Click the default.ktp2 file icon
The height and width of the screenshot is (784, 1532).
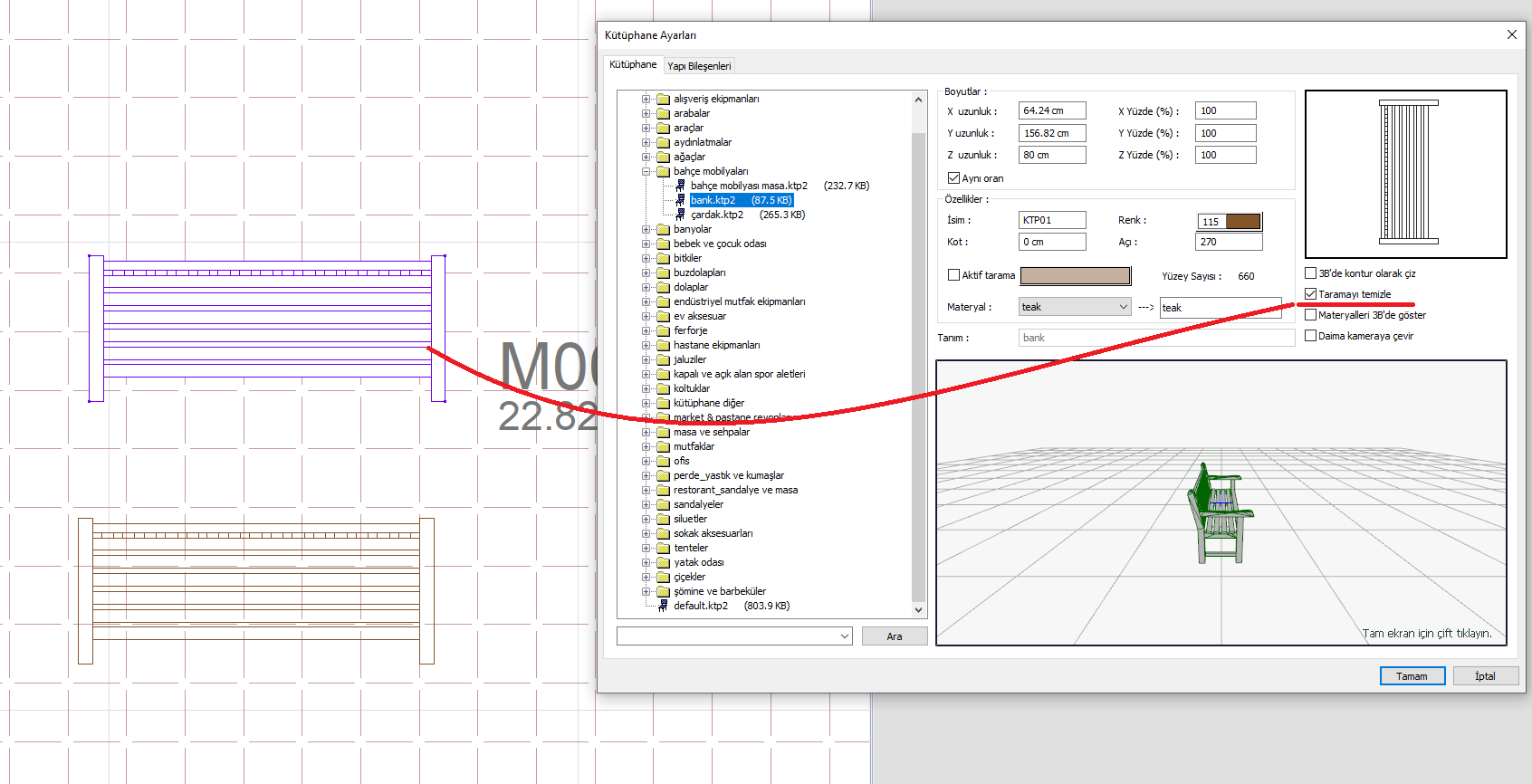(x=664, y=606)
